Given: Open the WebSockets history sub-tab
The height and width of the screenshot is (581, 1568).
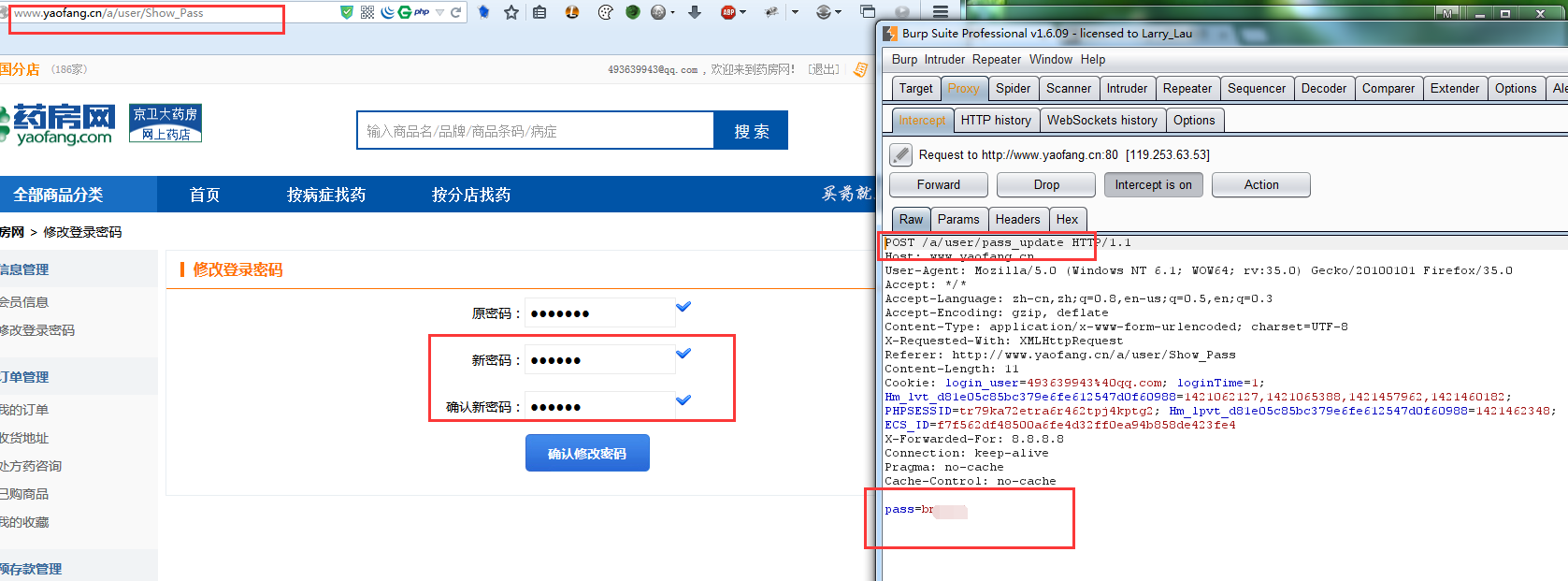Looking at the screenshot, I should pyautogui.click(x=1101, y=120).
